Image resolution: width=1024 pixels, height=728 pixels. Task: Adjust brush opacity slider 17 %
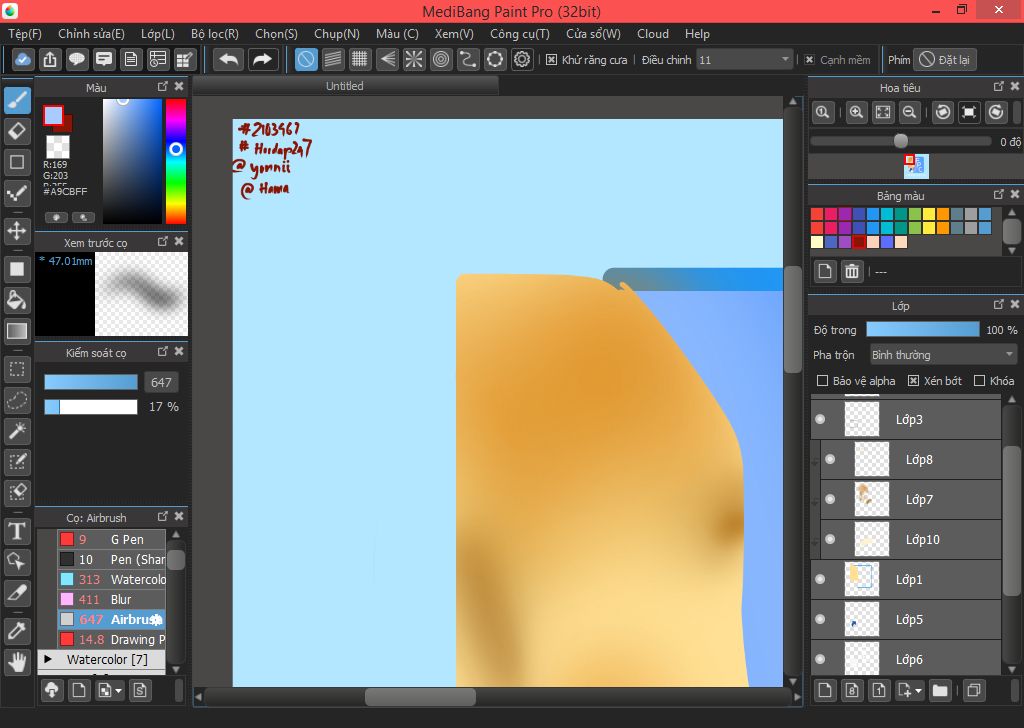coord(91,407)
